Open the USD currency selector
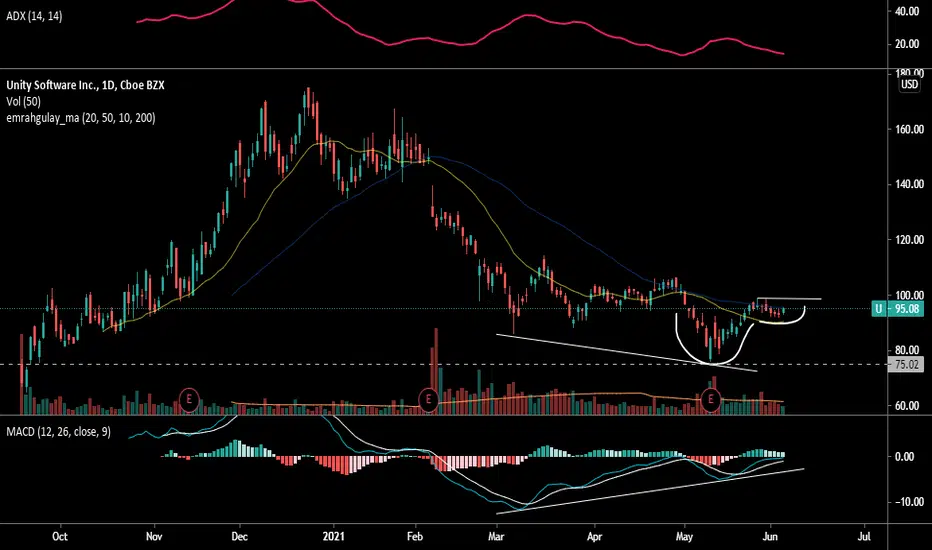Viewport: 932px width, 550px height. pos(909,84)
